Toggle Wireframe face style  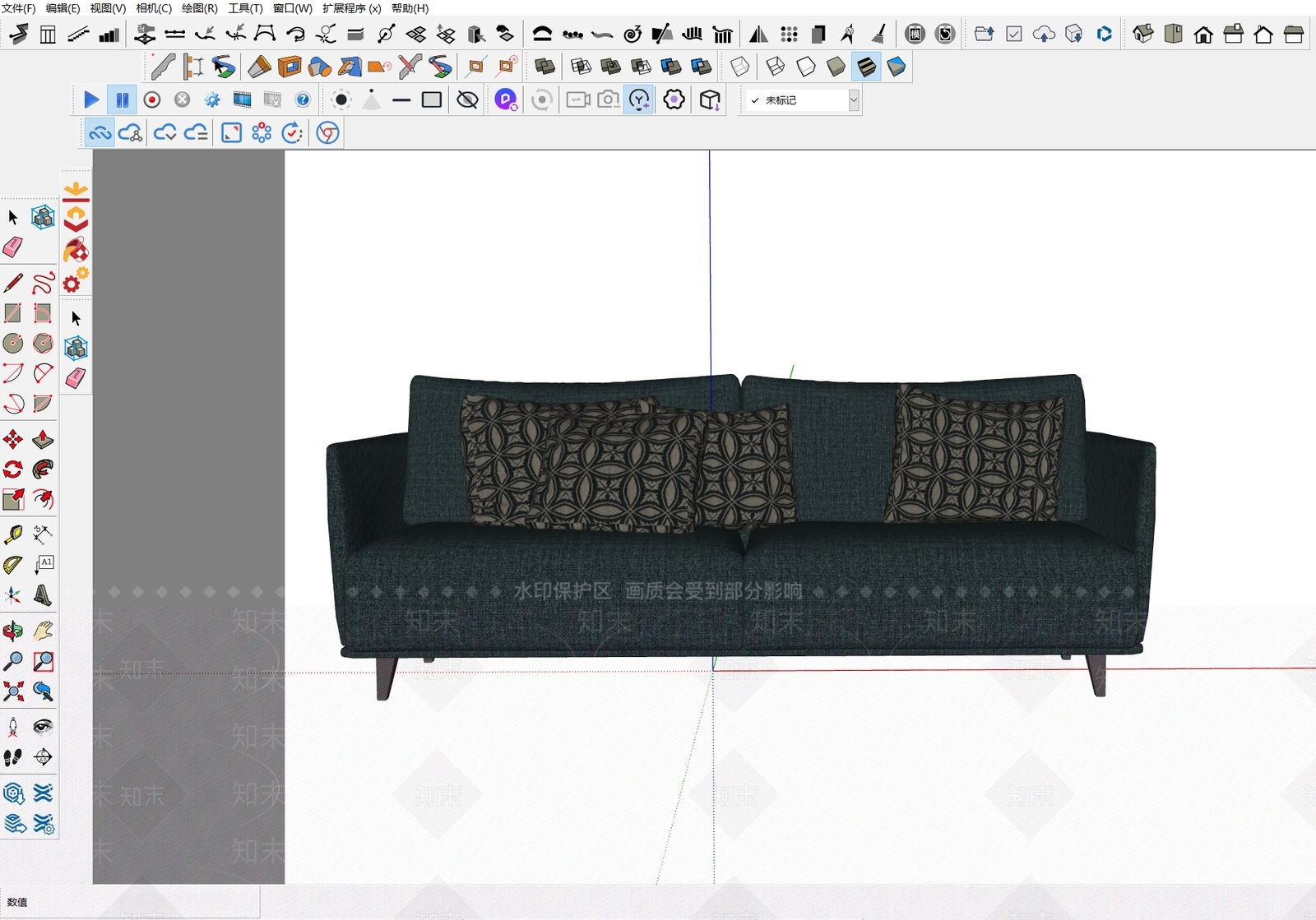pos(775,67)
